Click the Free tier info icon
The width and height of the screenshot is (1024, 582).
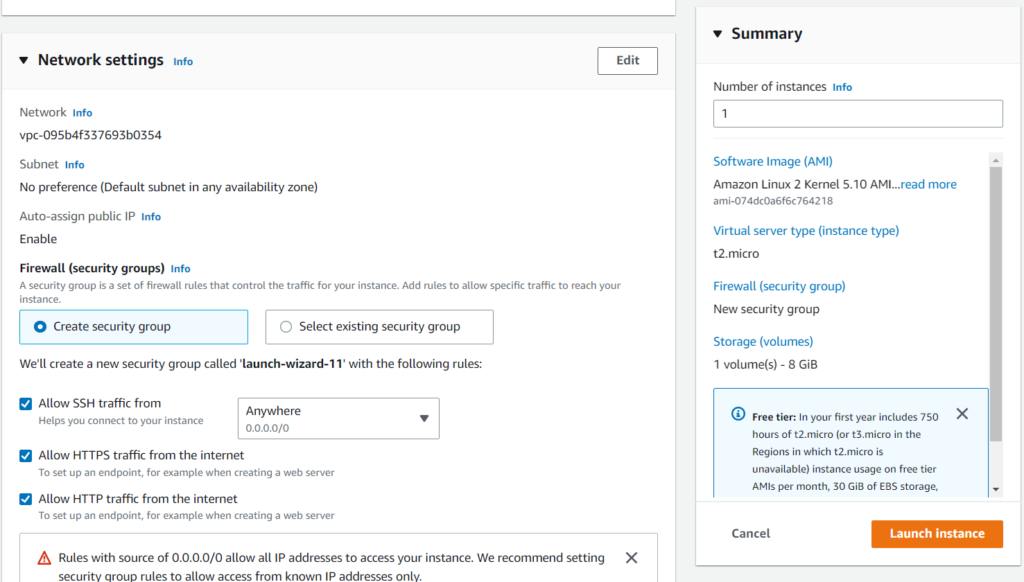coord(738,414)
